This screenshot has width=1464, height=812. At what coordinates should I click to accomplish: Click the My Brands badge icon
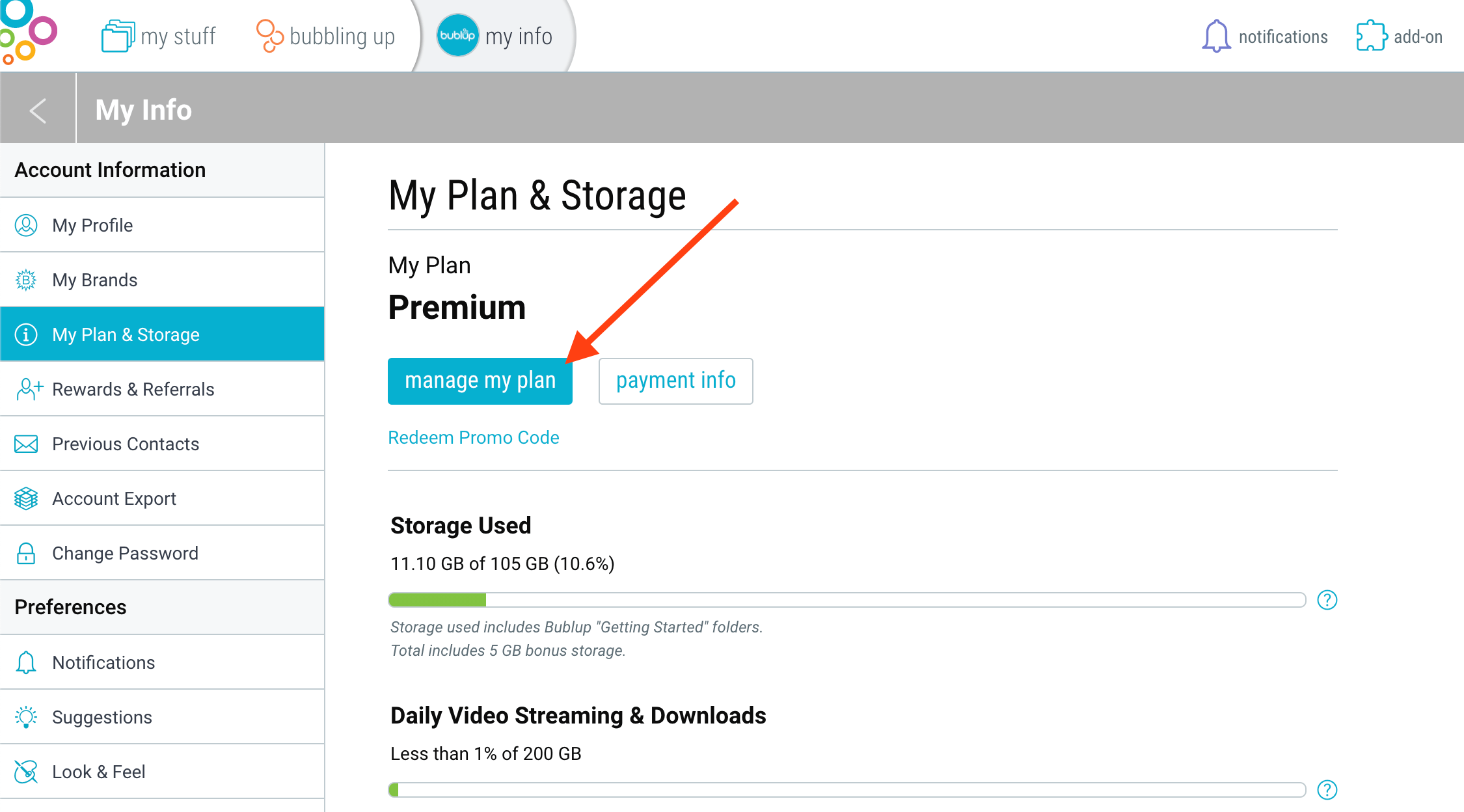(26, 280)
